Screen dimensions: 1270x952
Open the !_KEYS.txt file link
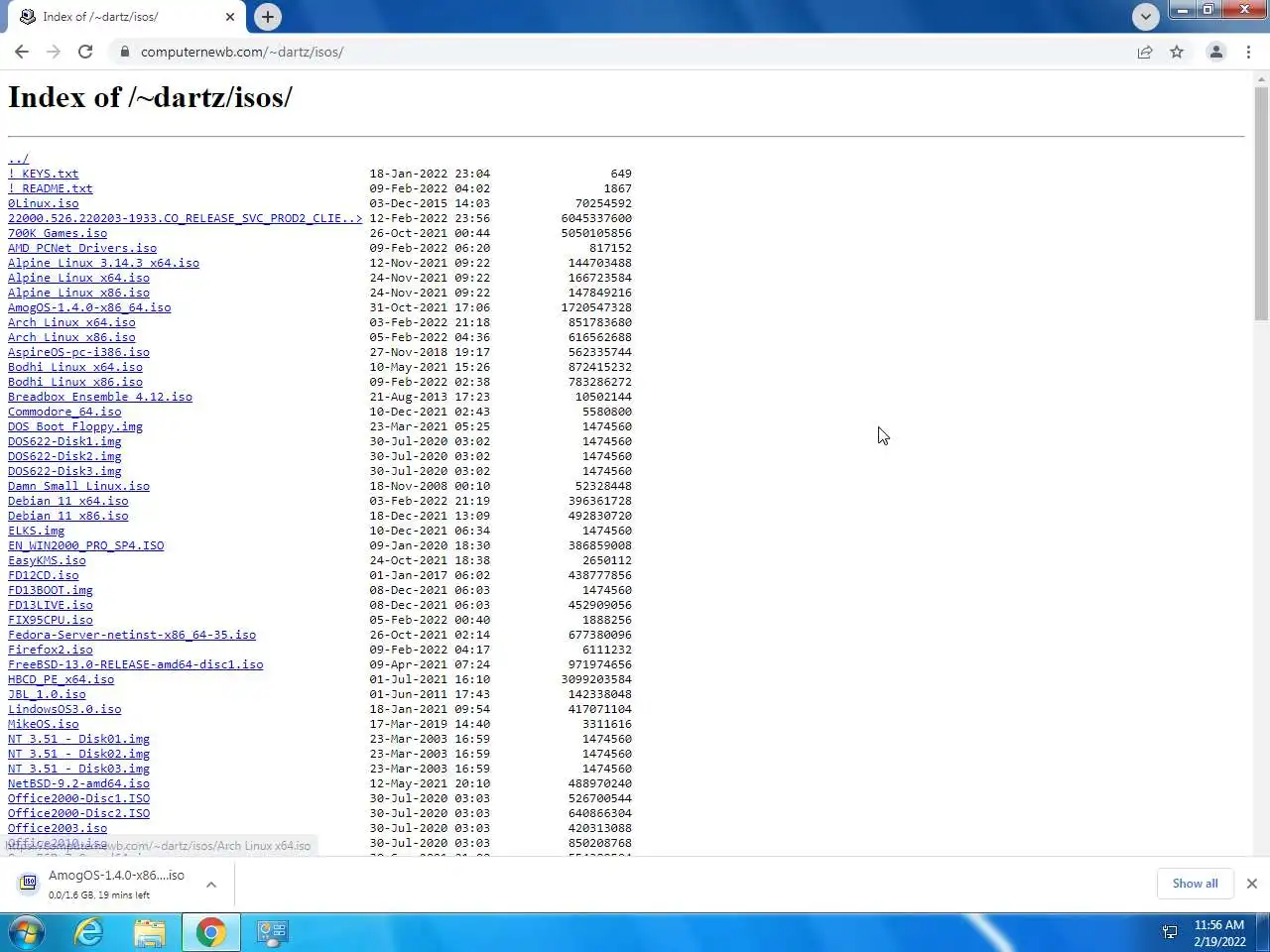click(x=43, y=174)
